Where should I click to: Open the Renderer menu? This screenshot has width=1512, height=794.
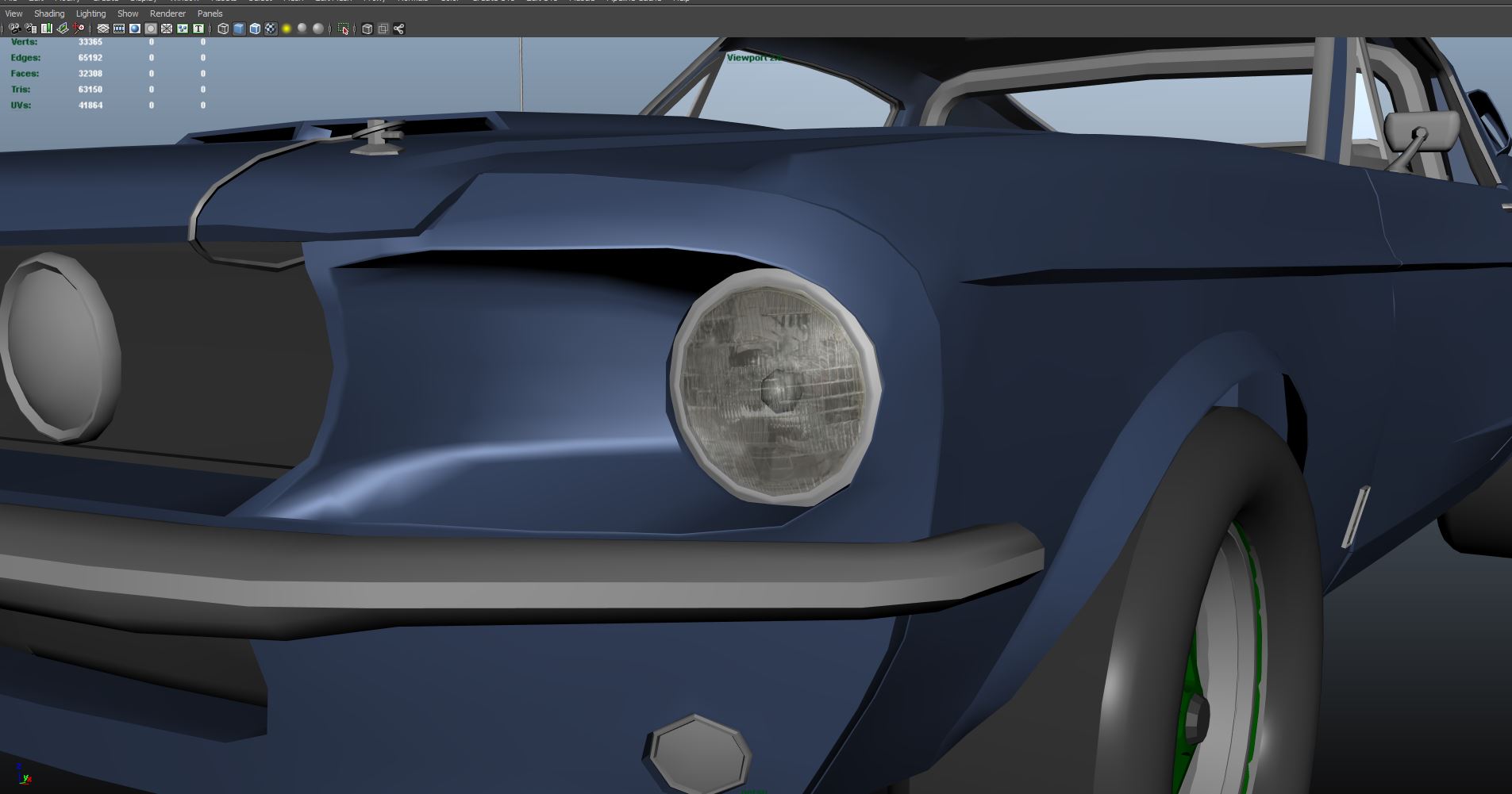tap(167, 13)
